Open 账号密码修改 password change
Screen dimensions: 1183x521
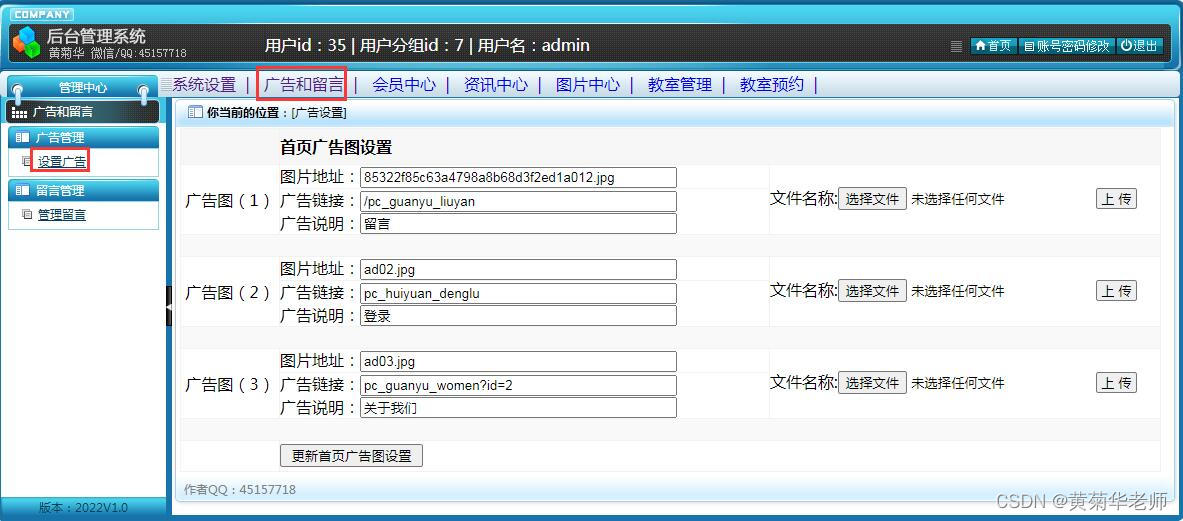(1066, 46)
